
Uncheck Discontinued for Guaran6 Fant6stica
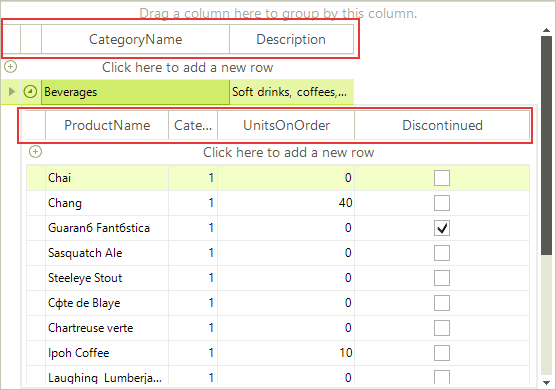point(442,228)
